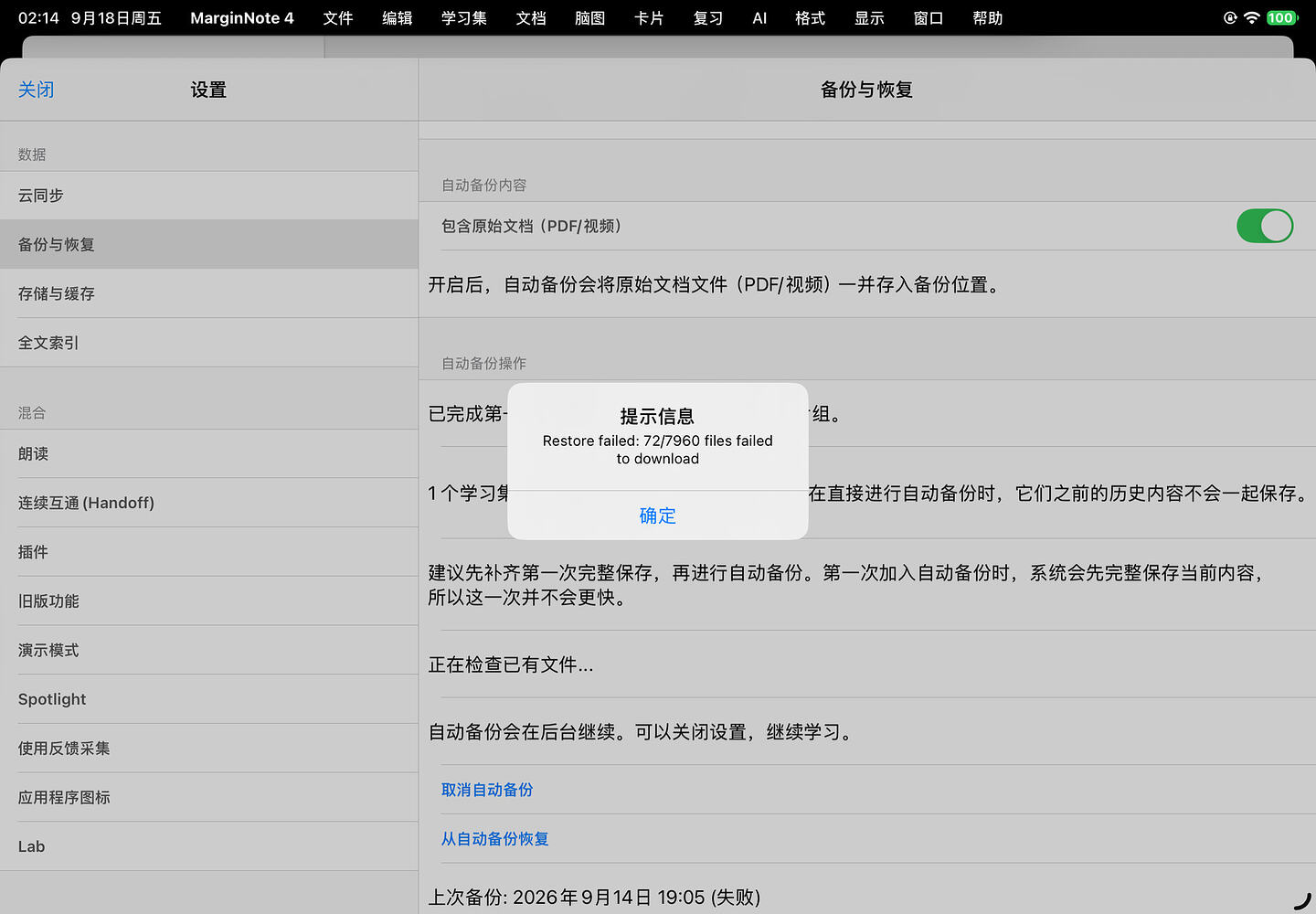Open 存储与缓存 settings
1316x914 pixels.
click(209, 294)
